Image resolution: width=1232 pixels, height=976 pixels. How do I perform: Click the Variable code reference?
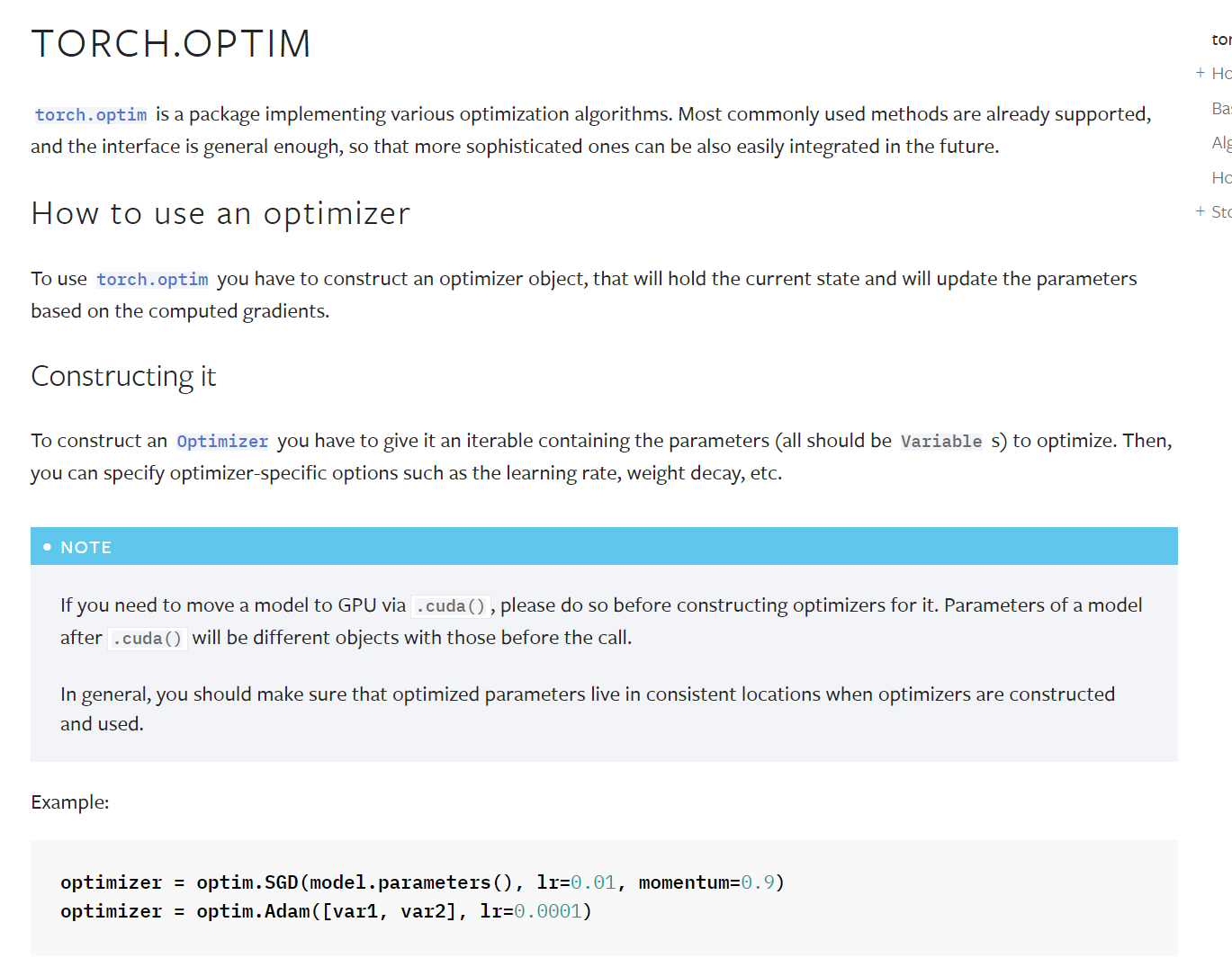941,442
